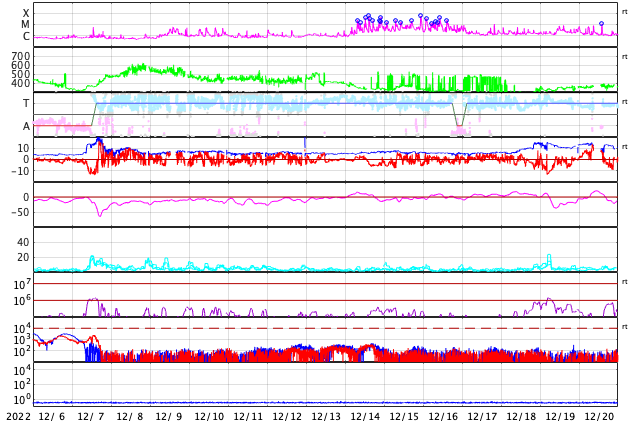The width and height of the screenshot is (634, 424).
Task: Pick the 12/19 date label
Action: [559, 416]
